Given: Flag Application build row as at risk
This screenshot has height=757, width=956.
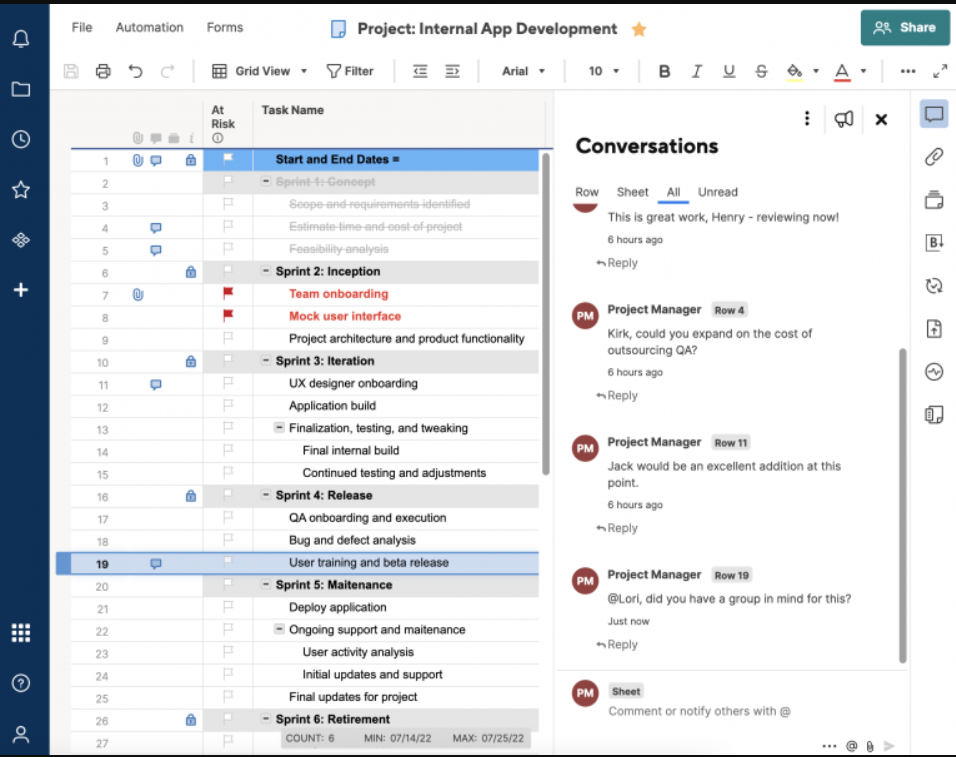Looking at the screenshot, I should coord(227,406).
